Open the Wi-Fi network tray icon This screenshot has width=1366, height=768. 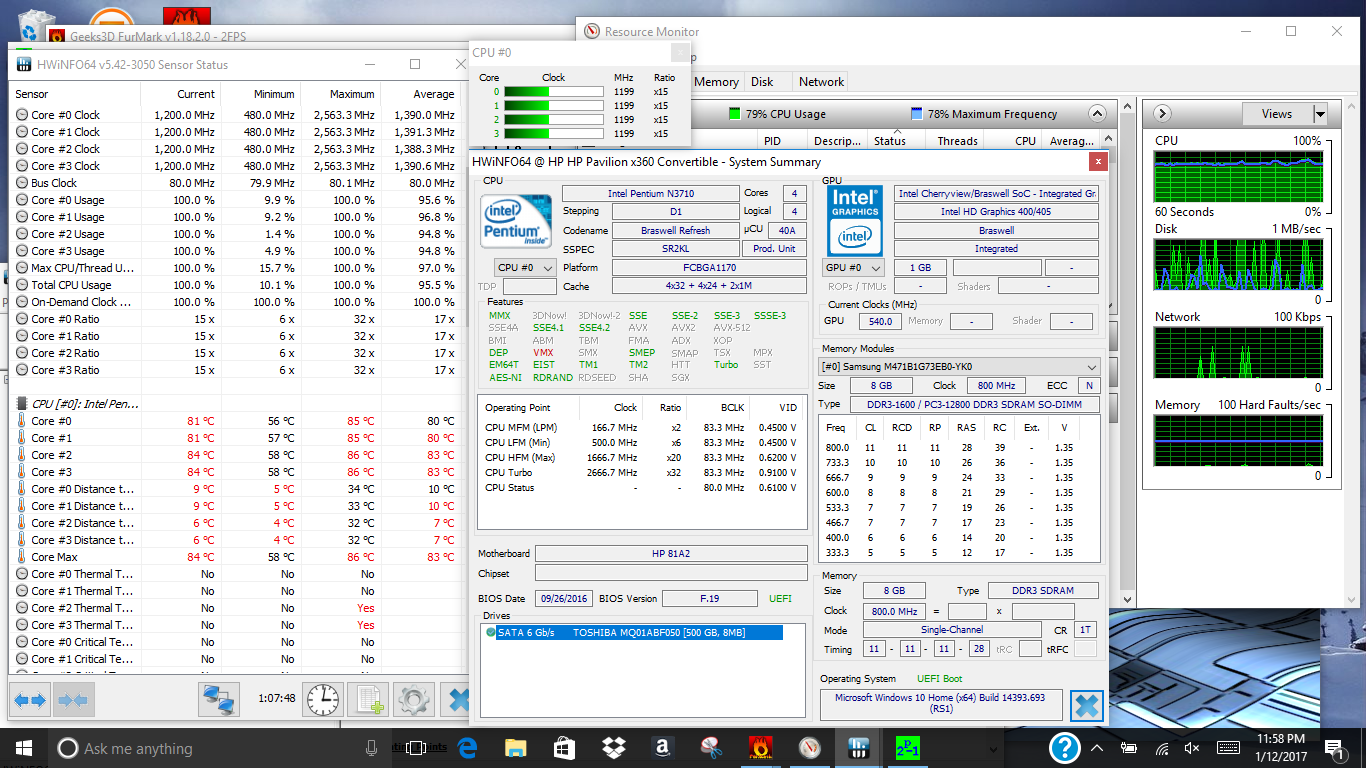pos(1161,748)
